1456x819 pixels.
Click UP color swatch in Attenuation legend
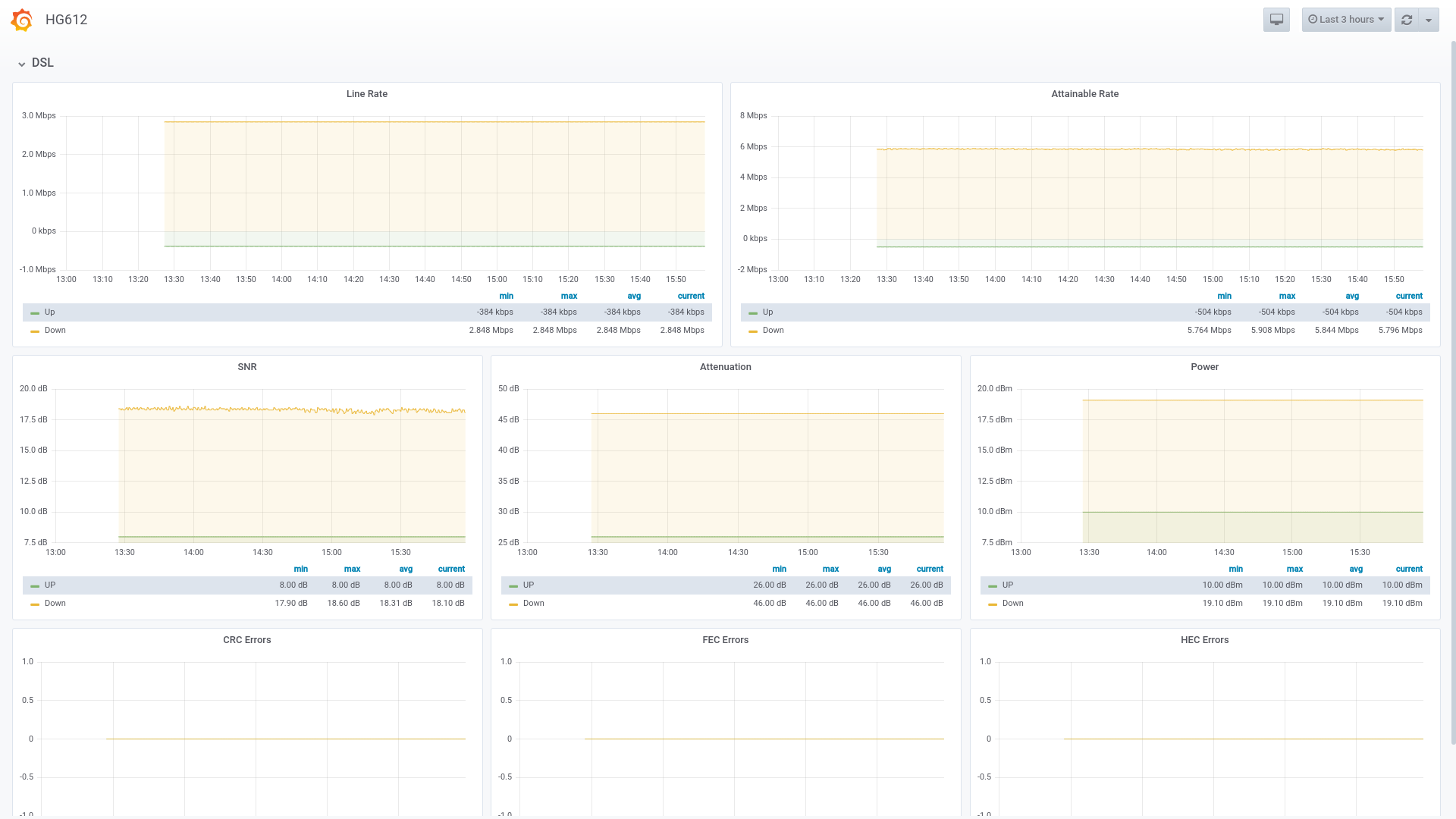pos(513,586)
